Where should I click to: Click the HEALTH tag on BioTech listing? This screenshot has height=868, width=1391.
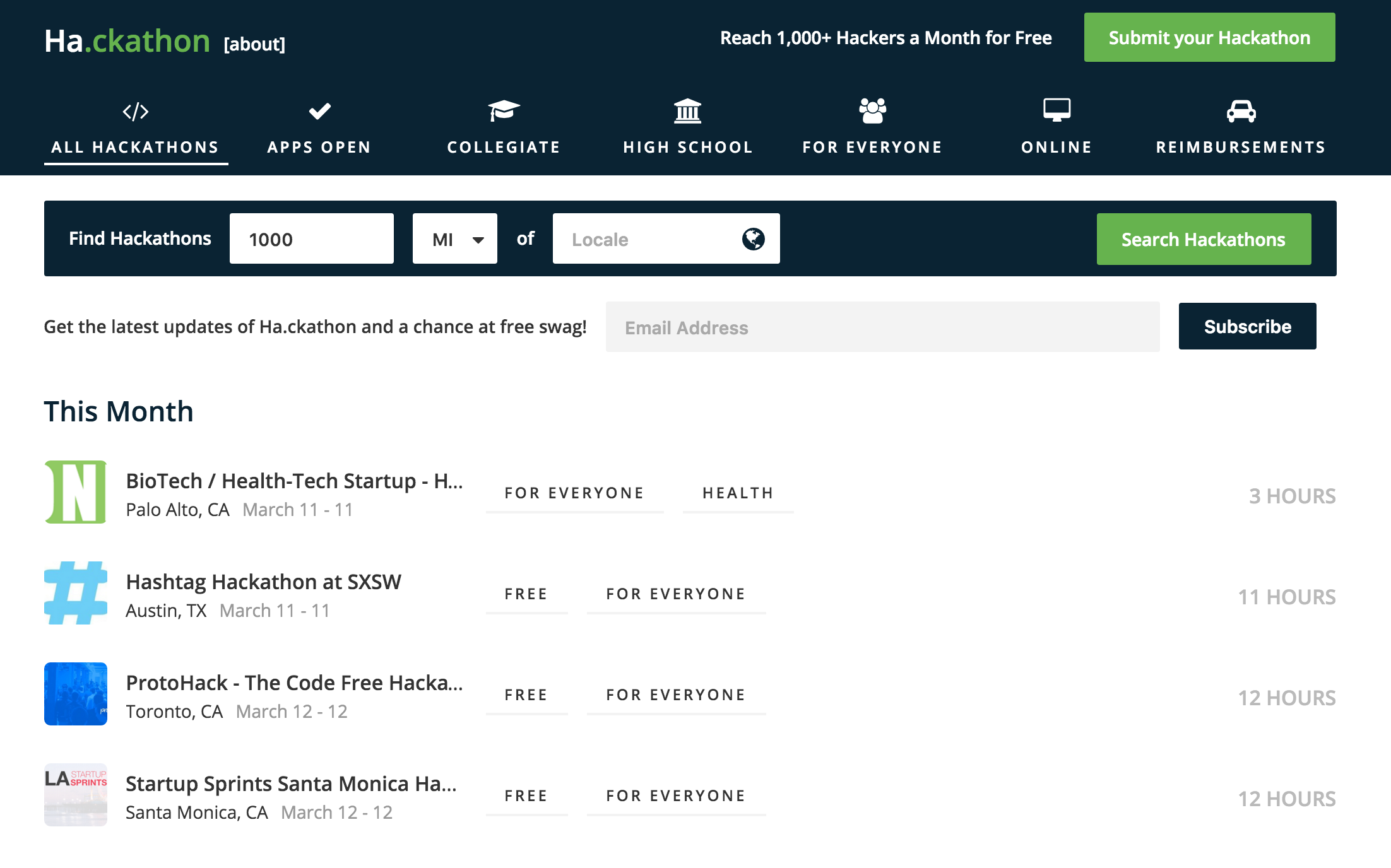pos(738,493)
